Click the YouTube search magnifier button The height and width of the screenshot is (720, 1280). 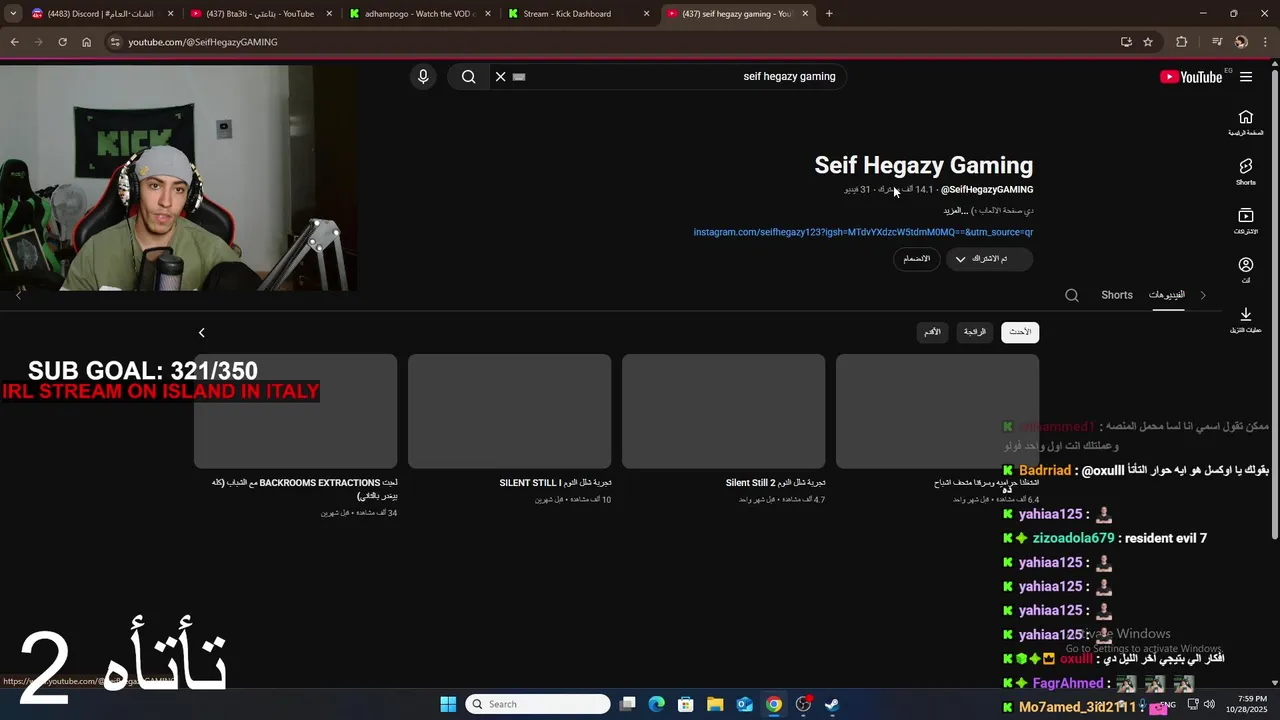click(x=468, y=76)
